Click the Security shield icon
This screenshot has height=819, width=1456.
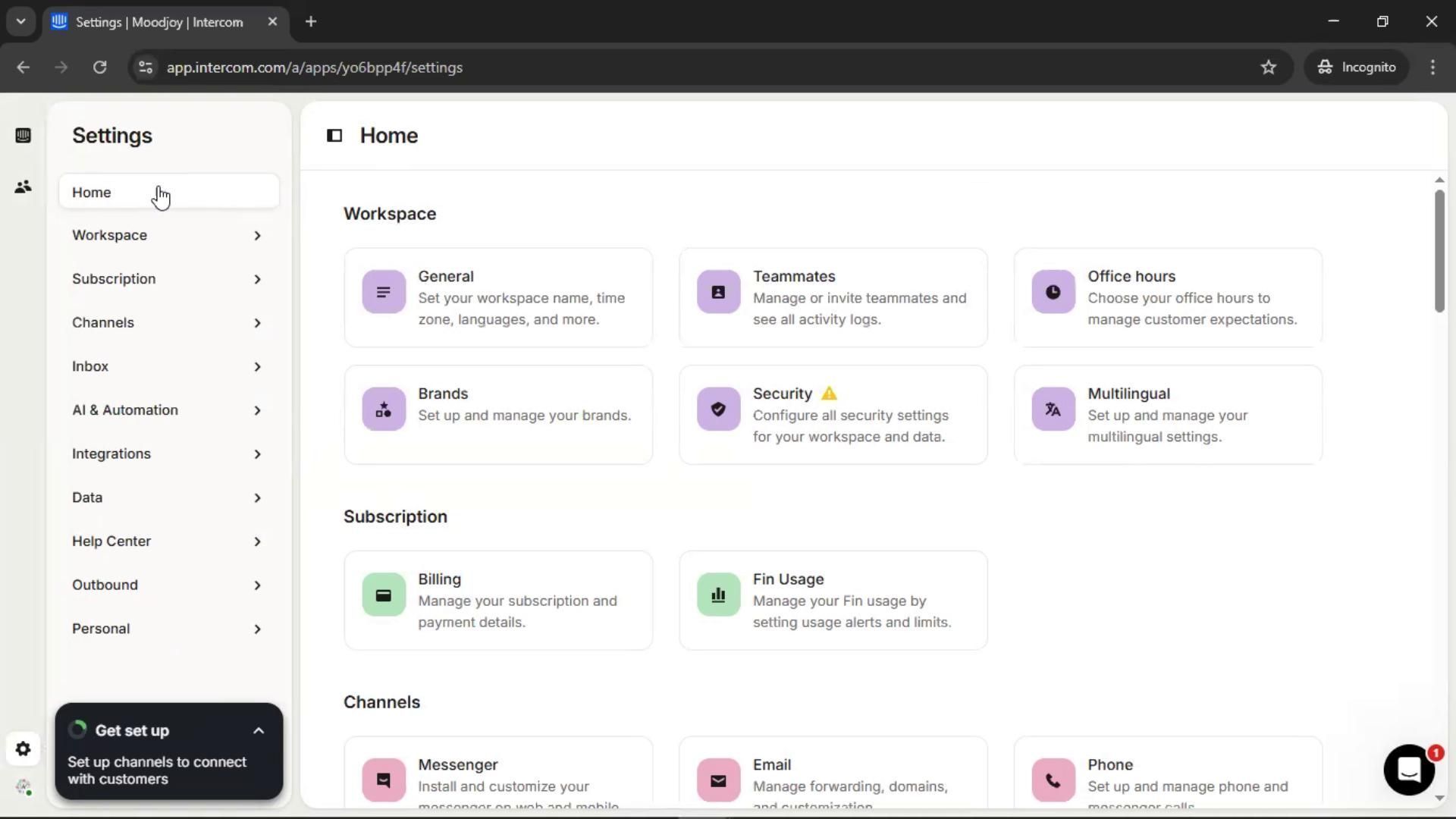(718, 409)
